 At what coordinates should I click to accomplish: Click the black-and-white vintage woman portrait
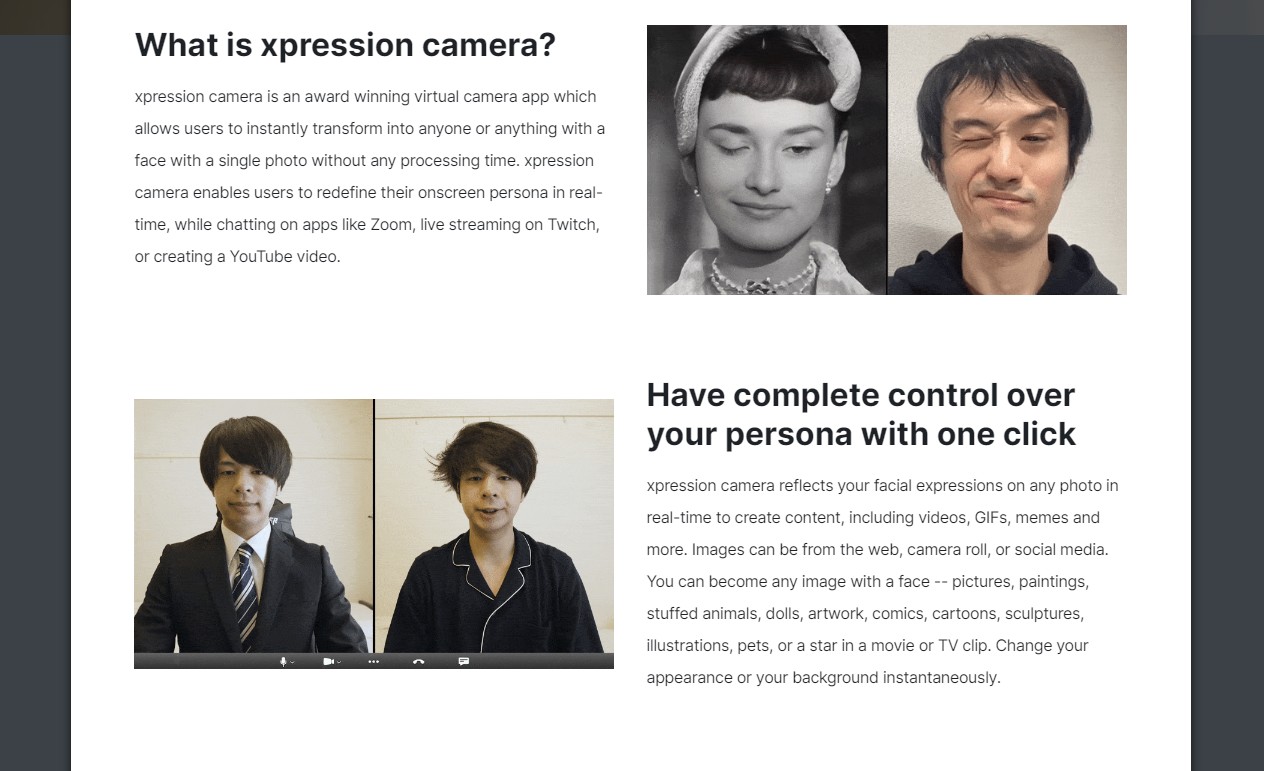767,160
